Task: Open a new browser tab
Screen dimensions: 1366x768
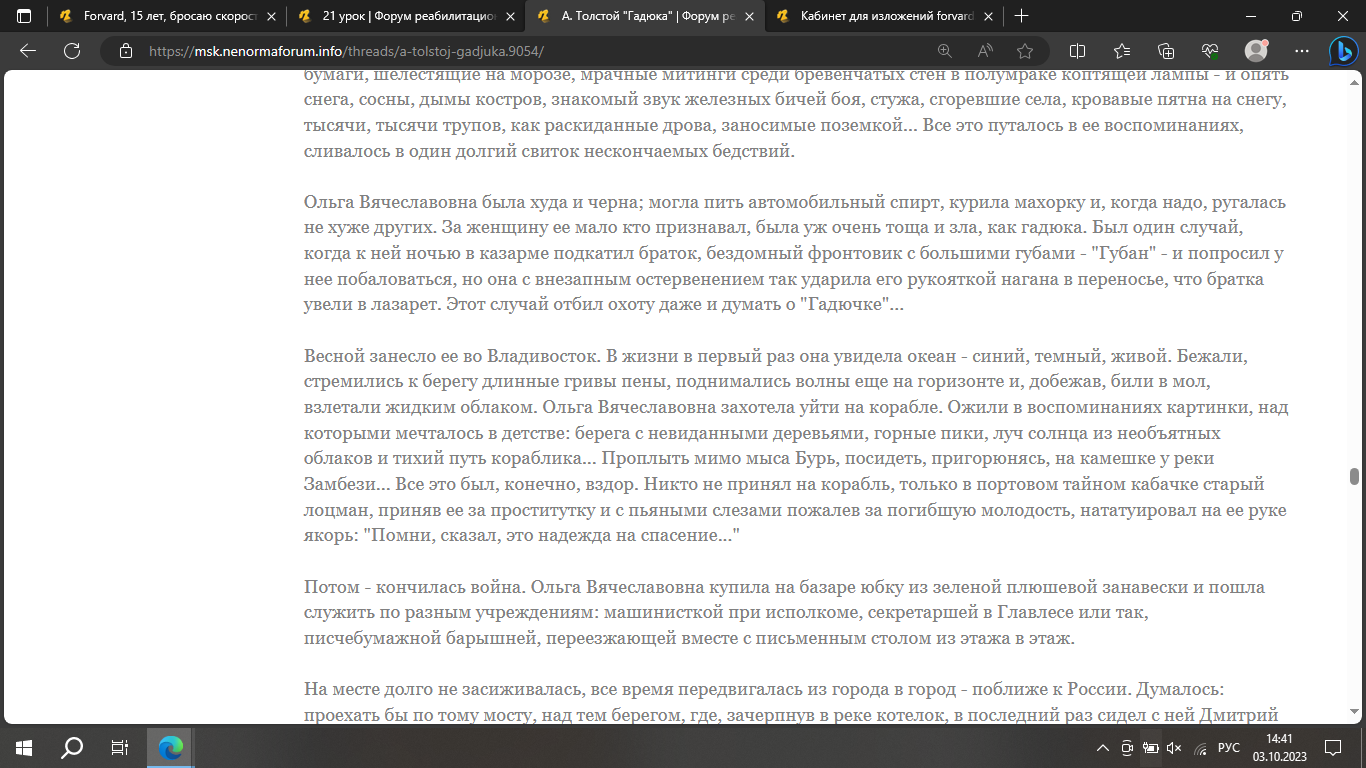Action: 1021,16
